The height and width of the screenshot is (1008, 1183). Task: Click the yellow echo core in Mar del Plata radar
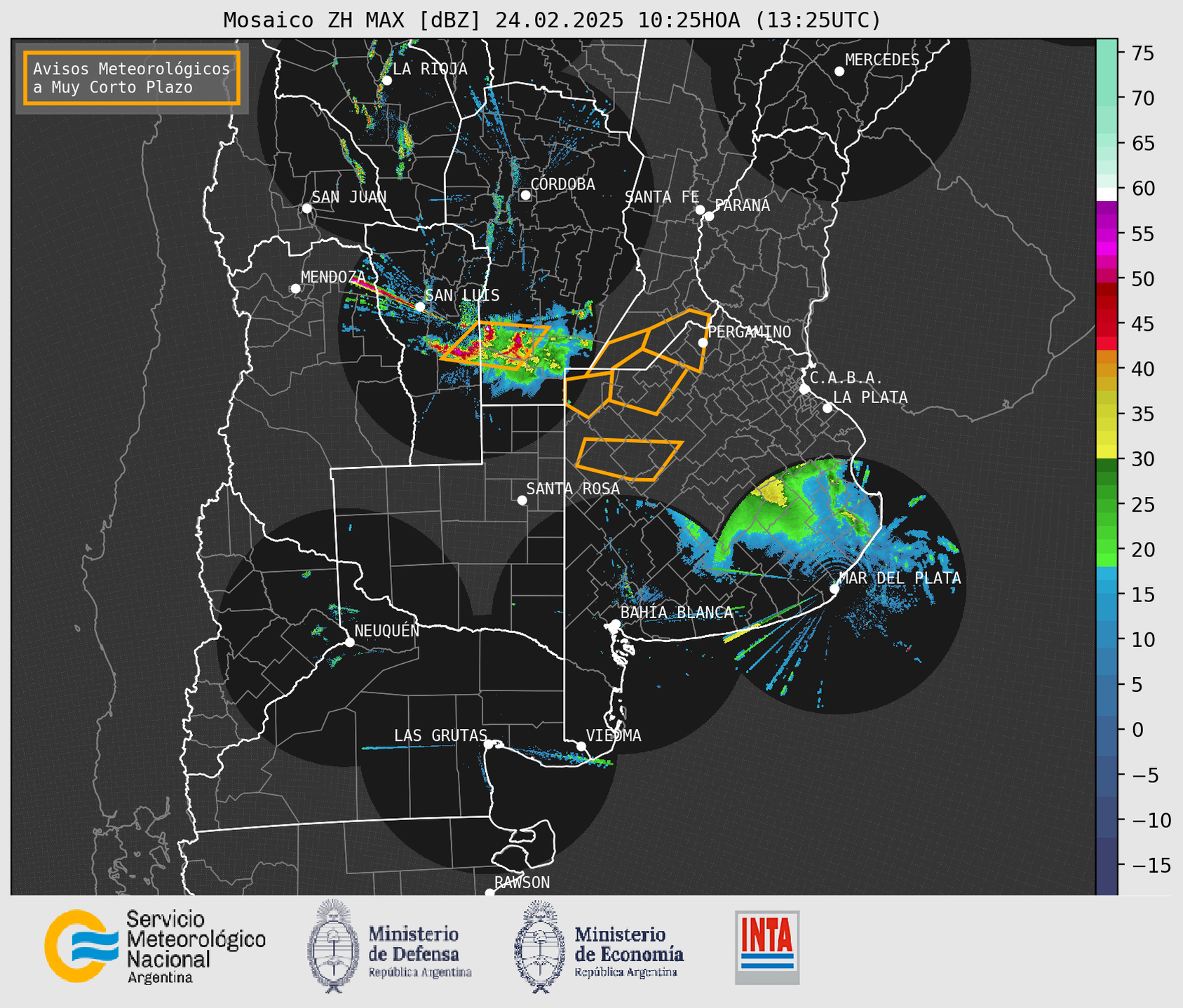[x=773, y=491]
